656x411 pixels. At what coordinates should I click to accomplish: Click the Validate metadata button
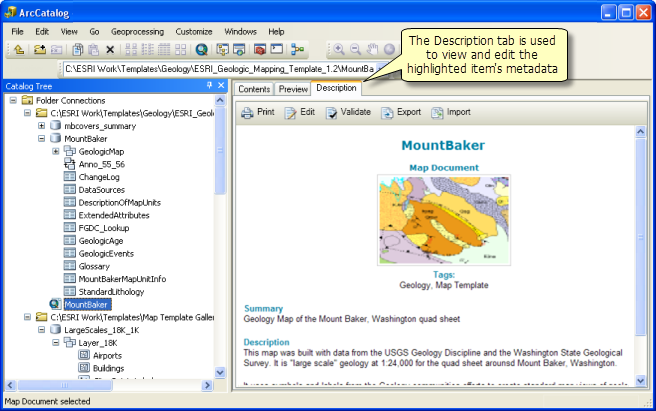348,112
